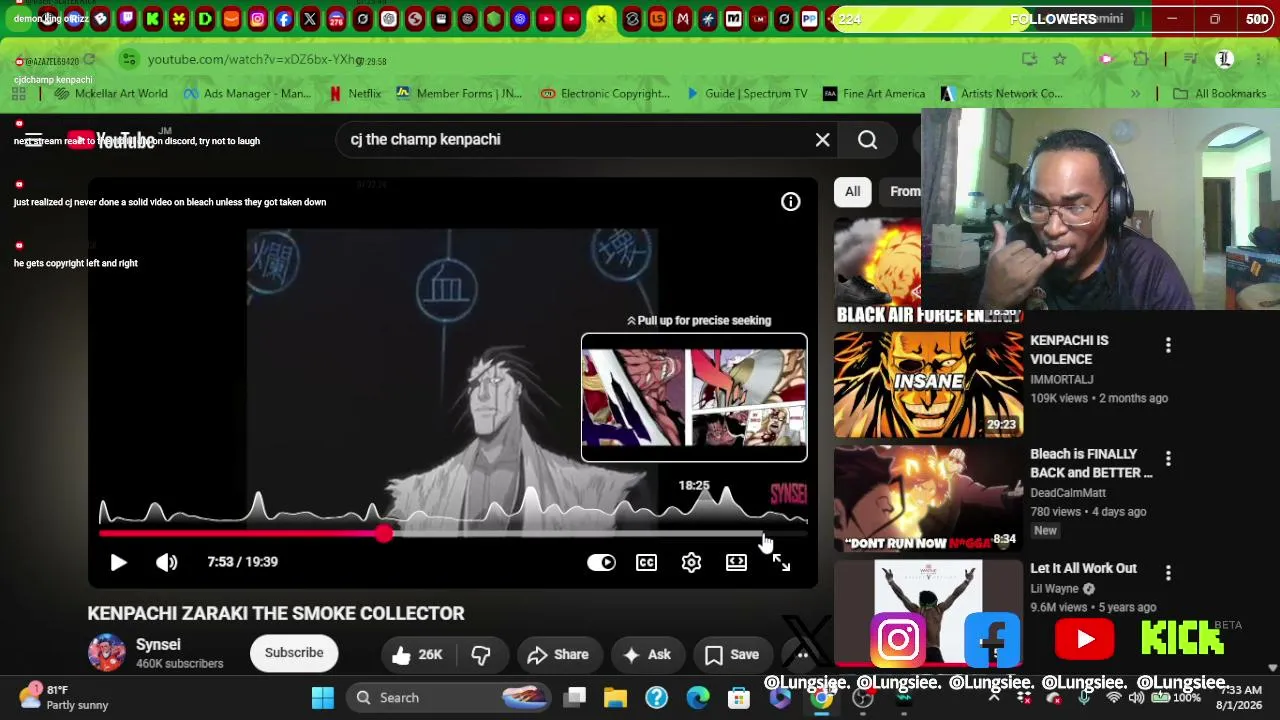Viewport: 1280px width, 720px height.
Task: Open the browser extensions puzzle icon
Action: coord(1141,59)
